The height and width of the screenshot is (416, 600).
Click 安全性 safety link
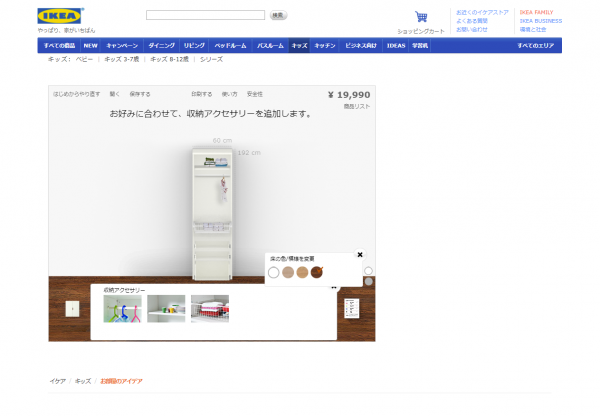click(x=255, y=94)
